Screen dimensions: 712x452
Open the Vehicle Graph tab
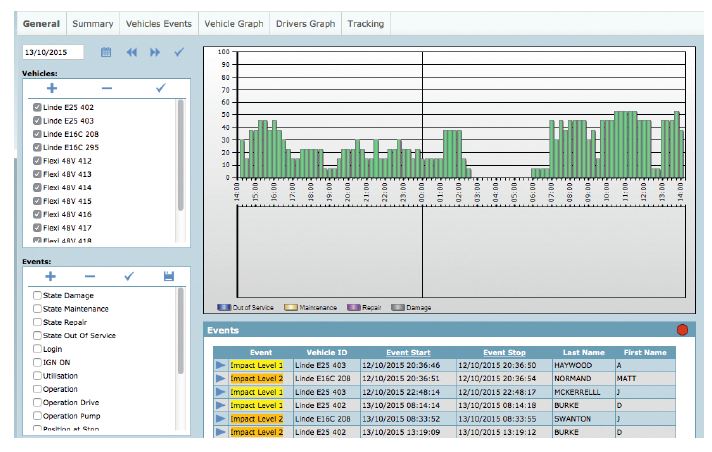[x=233, y=24]
